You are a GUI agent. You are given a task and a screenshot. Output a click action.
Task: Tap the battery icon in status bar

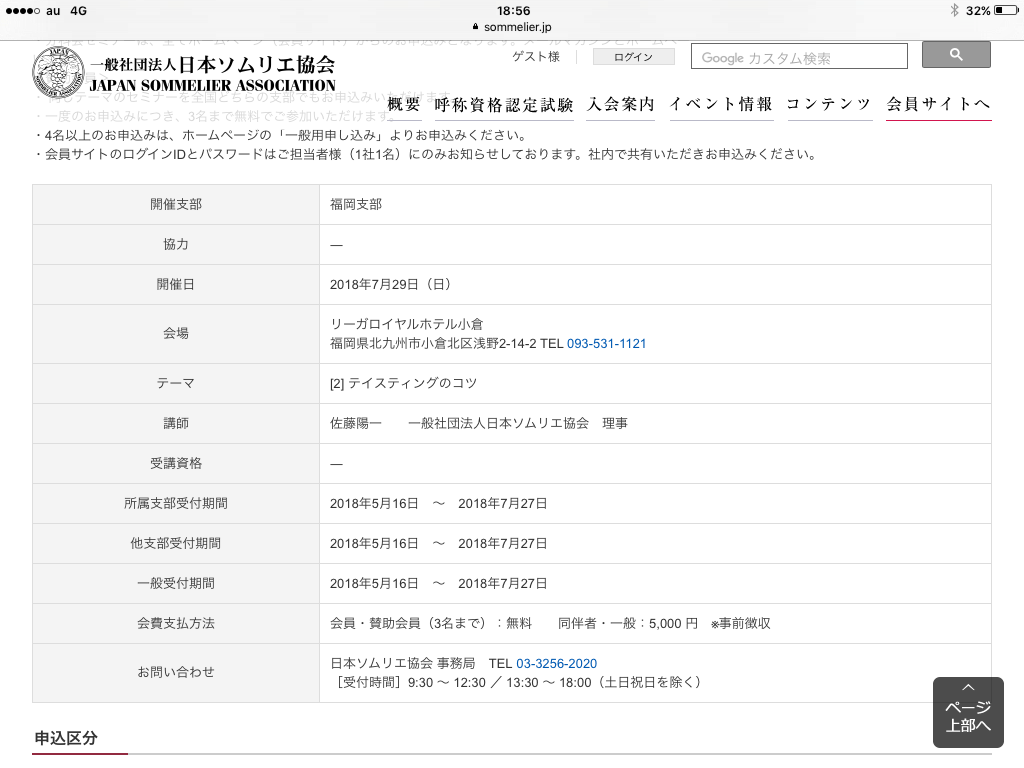[x=1006, y=10]
